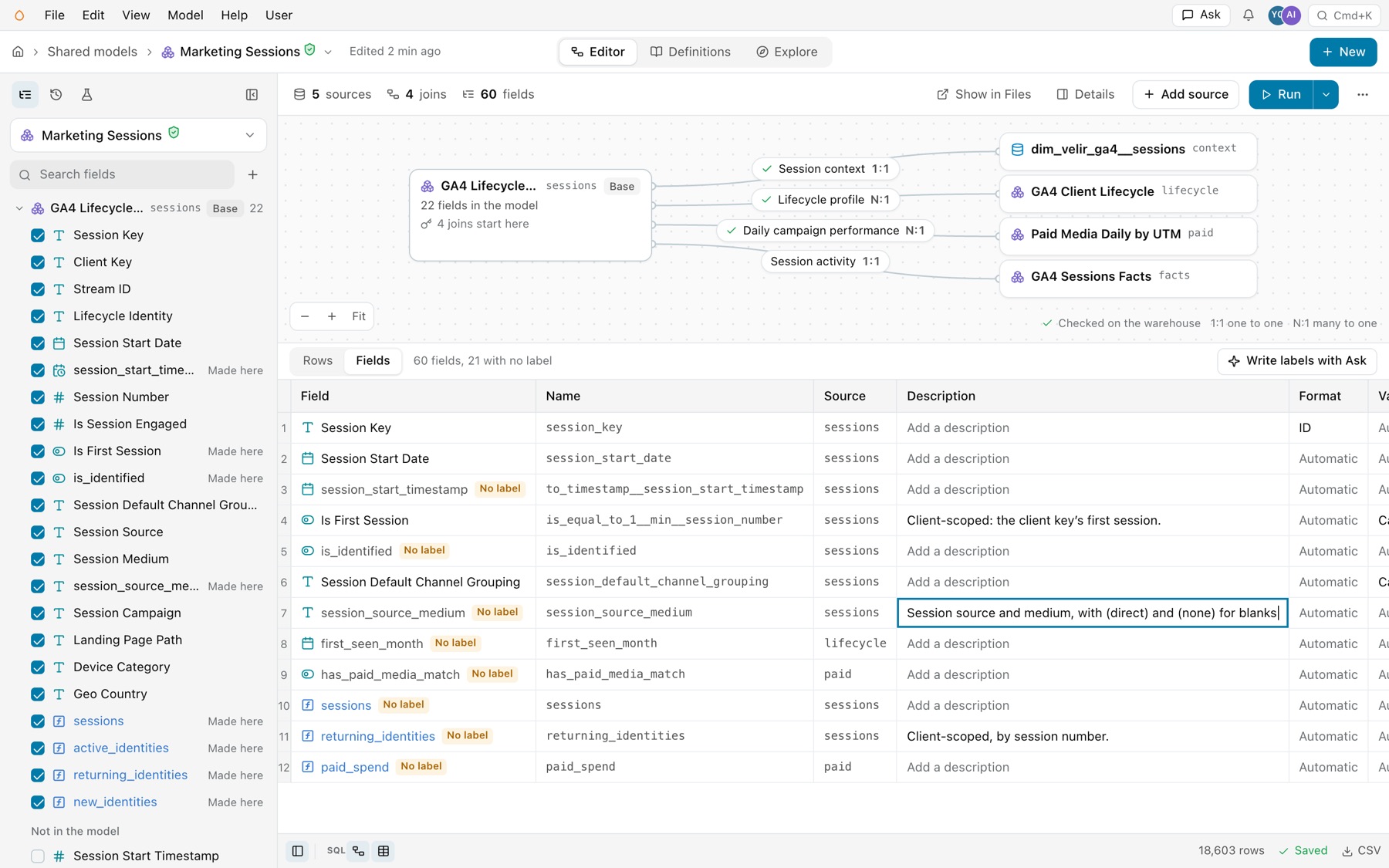Switch to diagram view in footer
The height and width of the screenshot is (868, 1389).
point(359,850)
